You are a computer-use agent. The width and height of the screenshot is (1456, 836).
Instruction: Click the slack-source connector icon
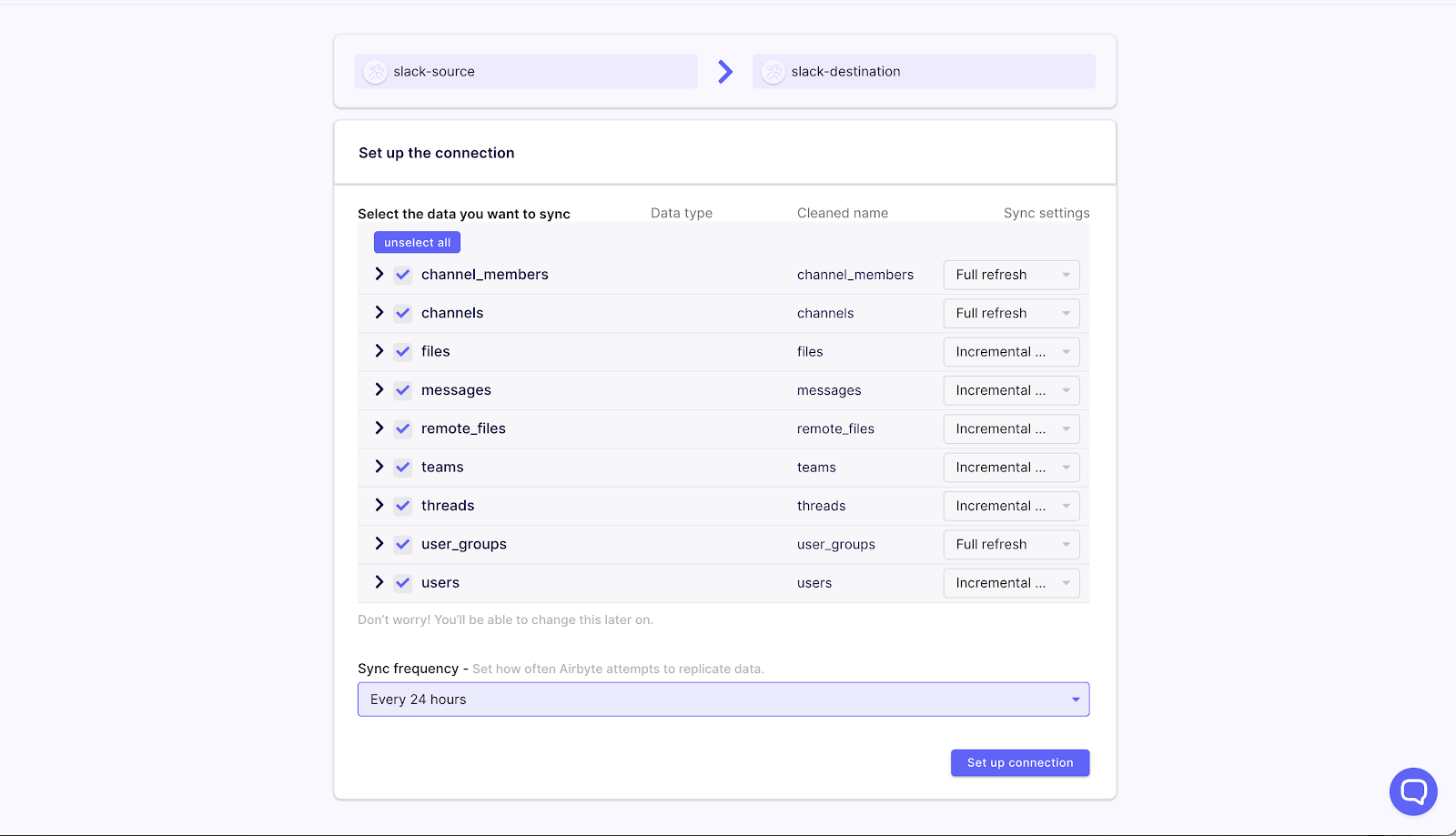pos(375,71)
